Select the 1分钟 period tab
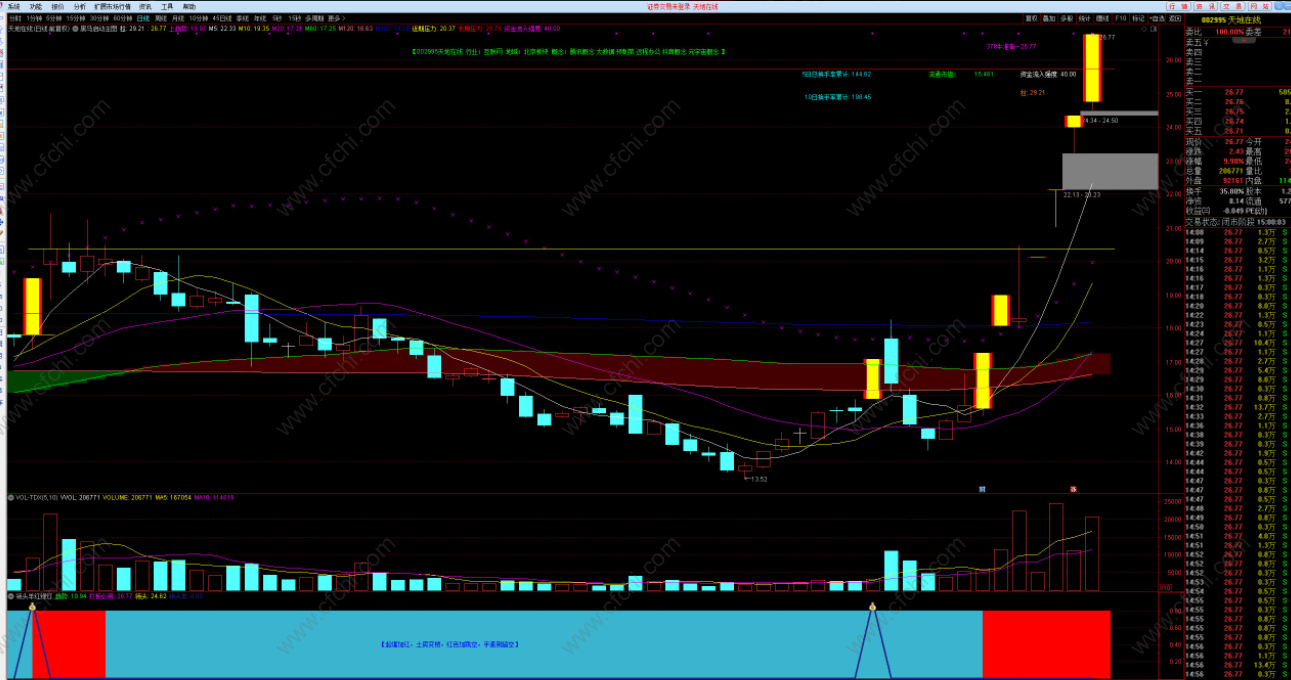This screenshot has height=680, width=1291. pyautogui.click(x=34, y=18)
